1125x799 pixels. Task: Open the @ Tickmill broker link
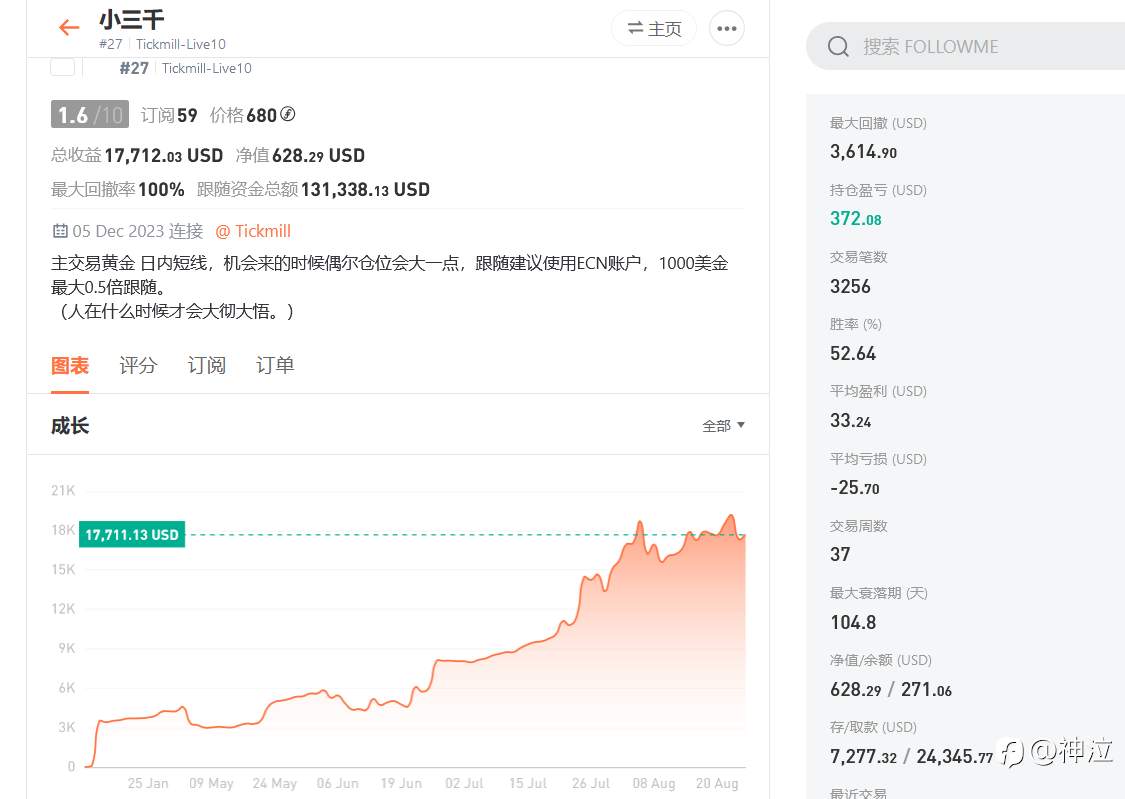pyautogui.click(x=253, y=231)
